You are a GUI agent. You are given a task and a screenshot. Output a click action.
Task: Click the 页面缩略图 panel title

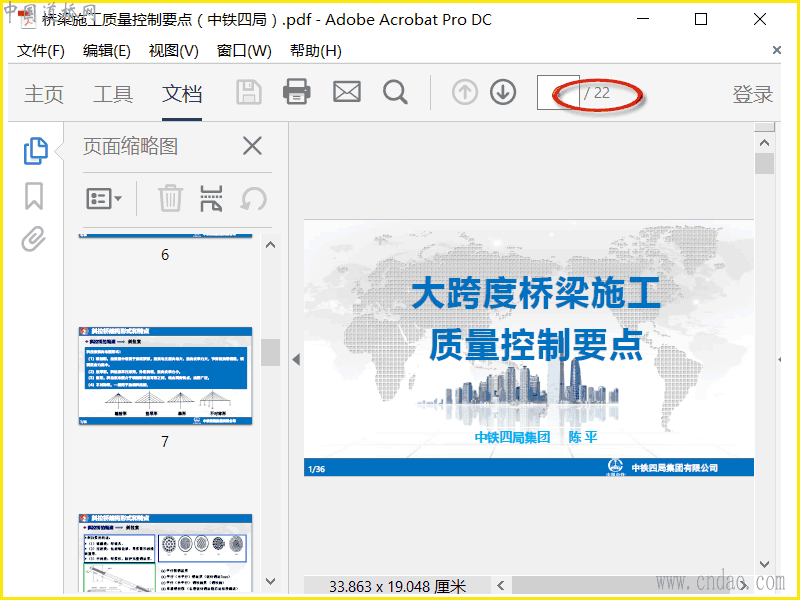pyautogui.click(x=131, y=146)
